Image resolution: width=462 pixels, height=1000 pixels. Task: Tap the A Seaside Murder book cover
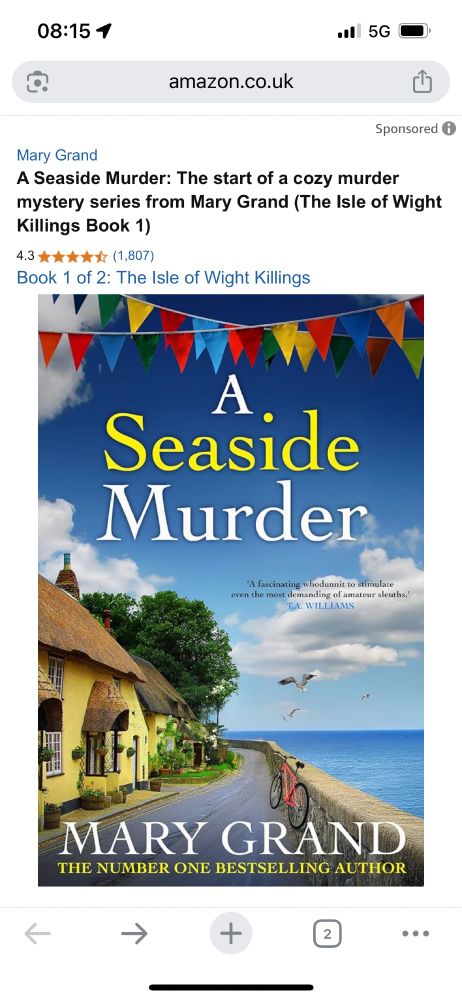point(231,590)
